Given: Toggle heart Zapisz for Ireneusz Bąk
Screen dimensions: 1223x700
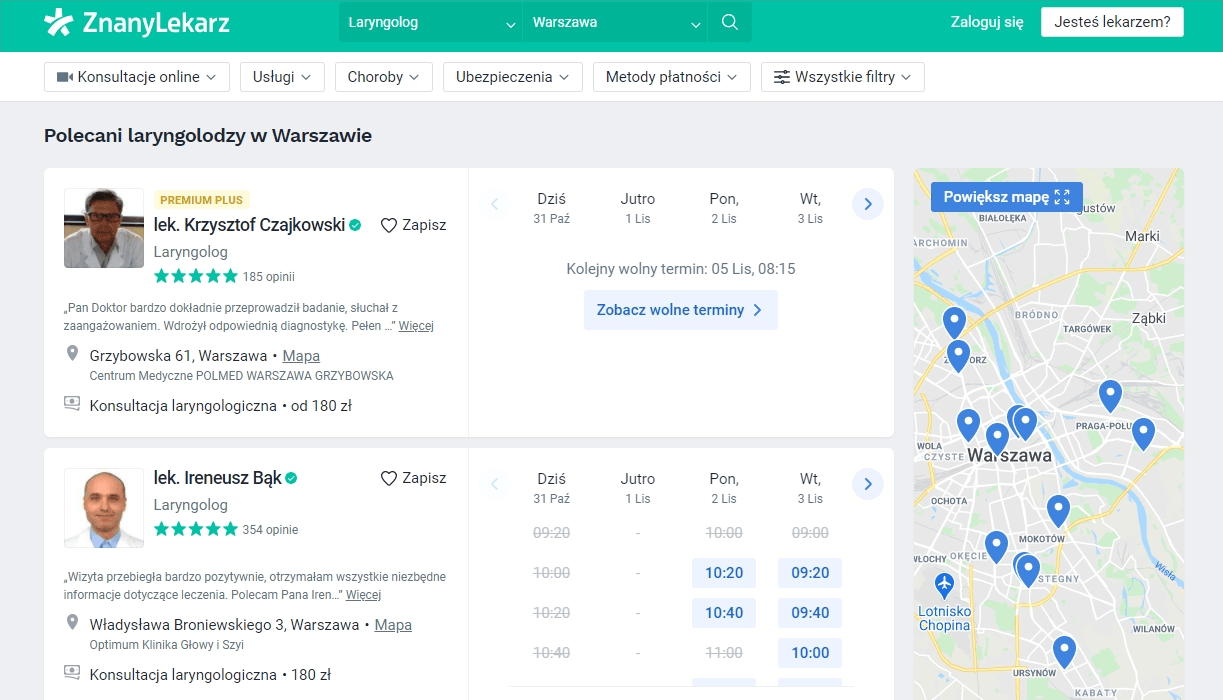Looking at the screenshot, I should [413, 478].
